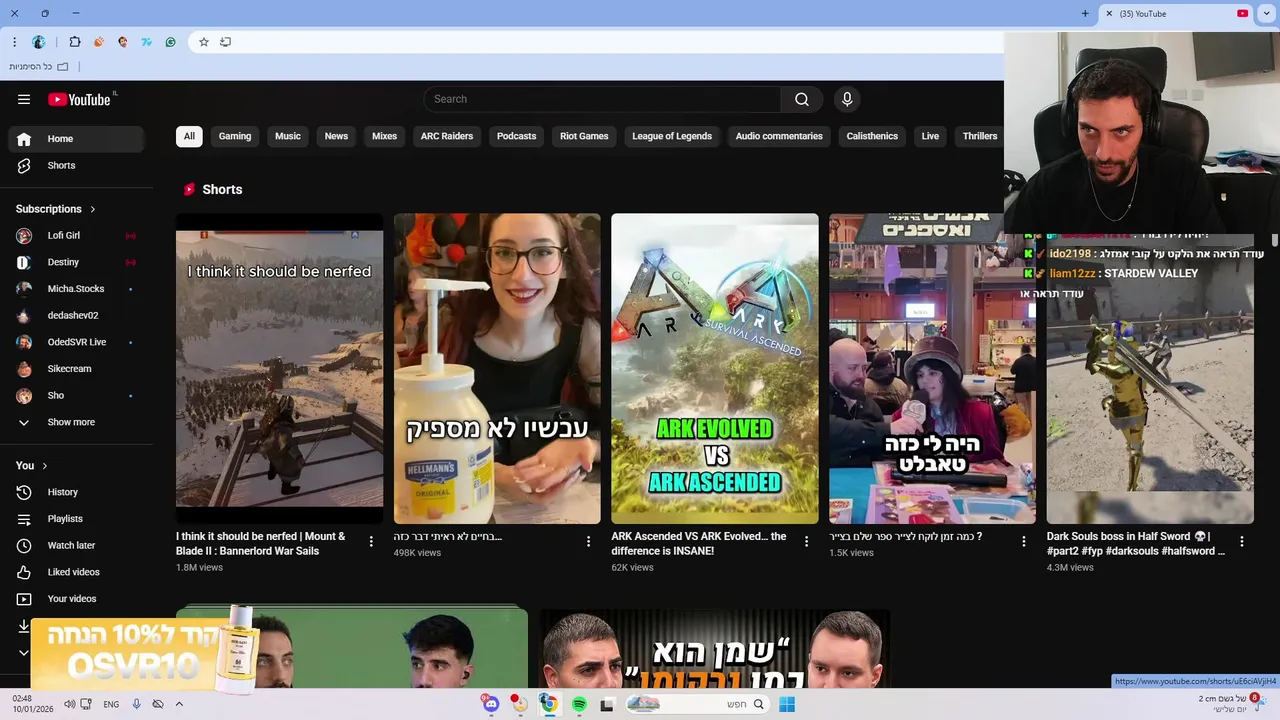Select the Thrillers filter chip

coord(980,136)
